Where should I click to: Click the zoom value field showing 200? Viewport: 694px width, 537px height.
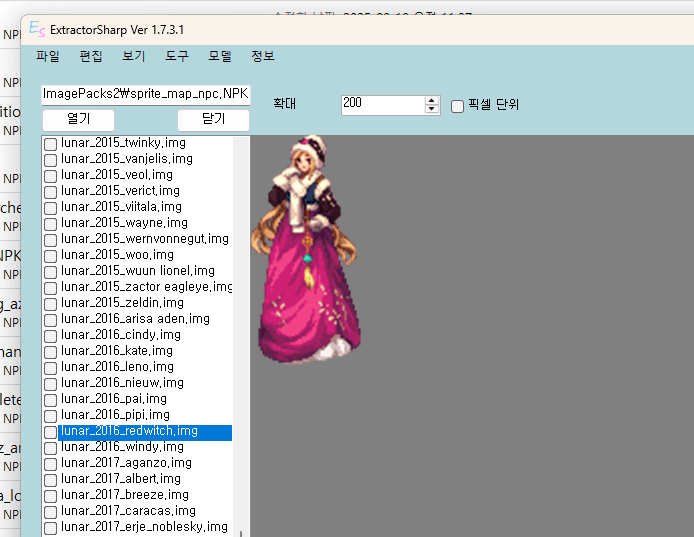click(x=381, y=104)
